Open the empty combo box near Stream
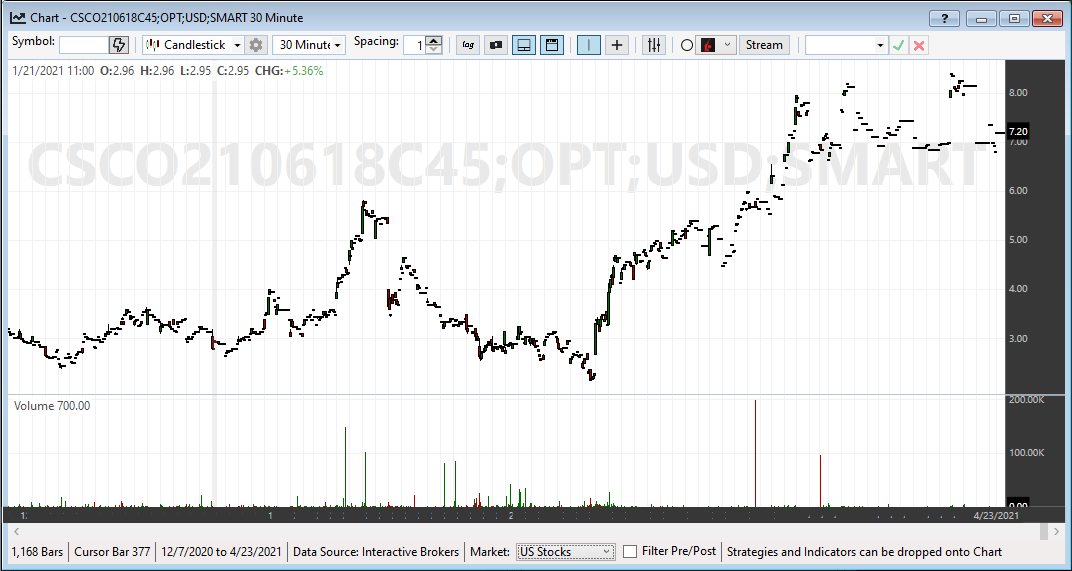The height and width of the screenshot is (571, 1072). pyautogui.click(x=846, y=45)
